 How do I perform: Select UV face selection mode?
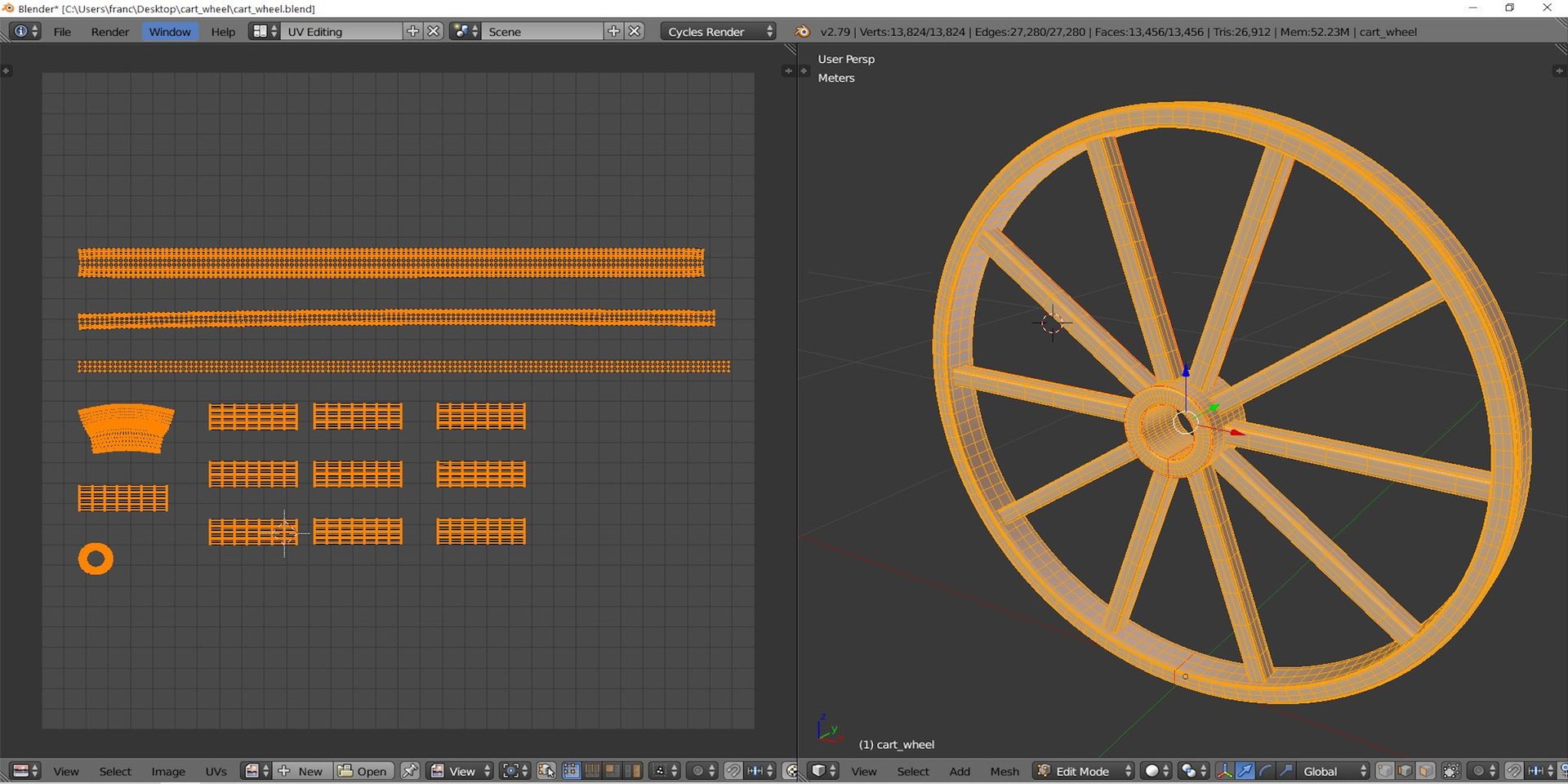612,771
